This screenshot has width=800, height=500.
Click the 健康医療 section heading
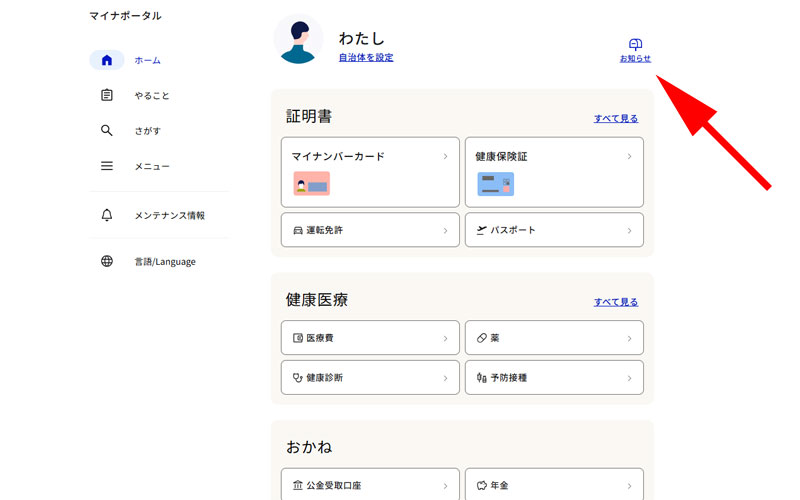point(317,300)
